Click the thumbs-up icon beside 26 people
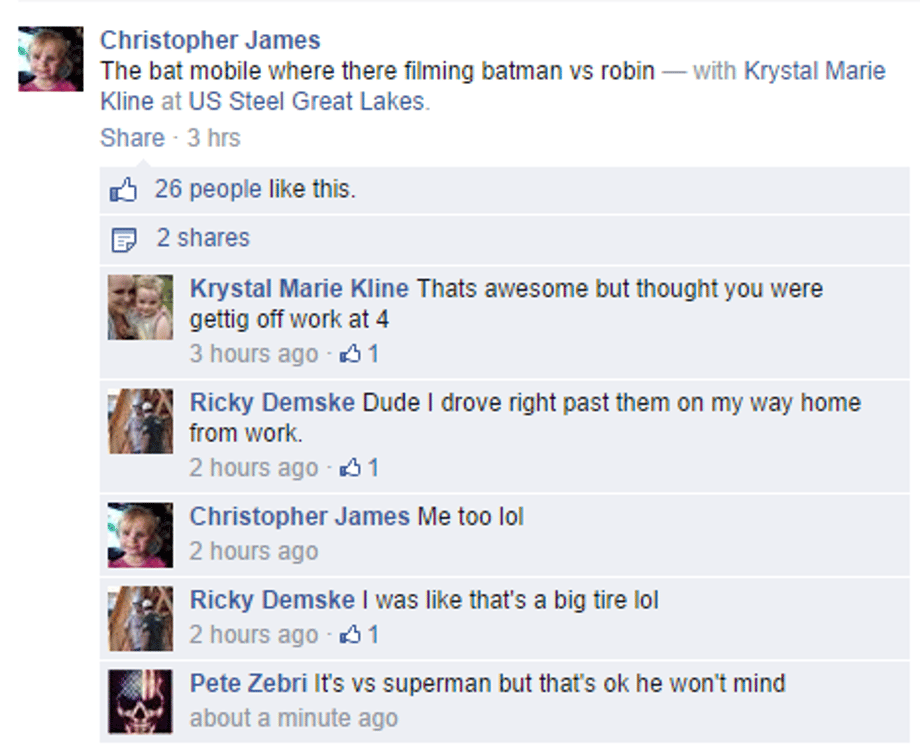920x753 pixels. 122,190
